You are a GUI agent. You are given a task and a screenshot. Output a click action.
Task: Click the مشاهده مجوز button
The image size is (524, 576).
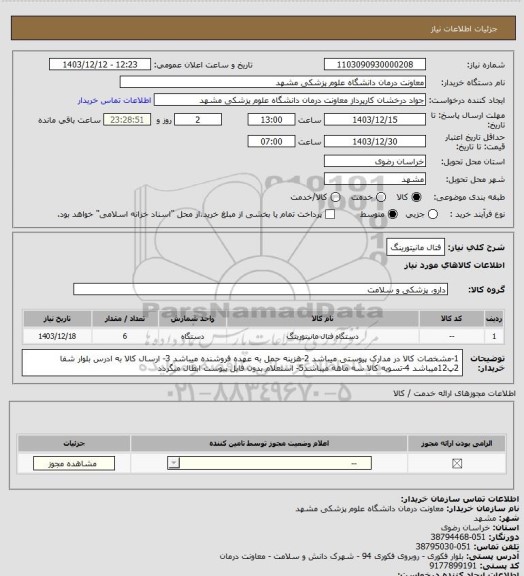point(74,464)
